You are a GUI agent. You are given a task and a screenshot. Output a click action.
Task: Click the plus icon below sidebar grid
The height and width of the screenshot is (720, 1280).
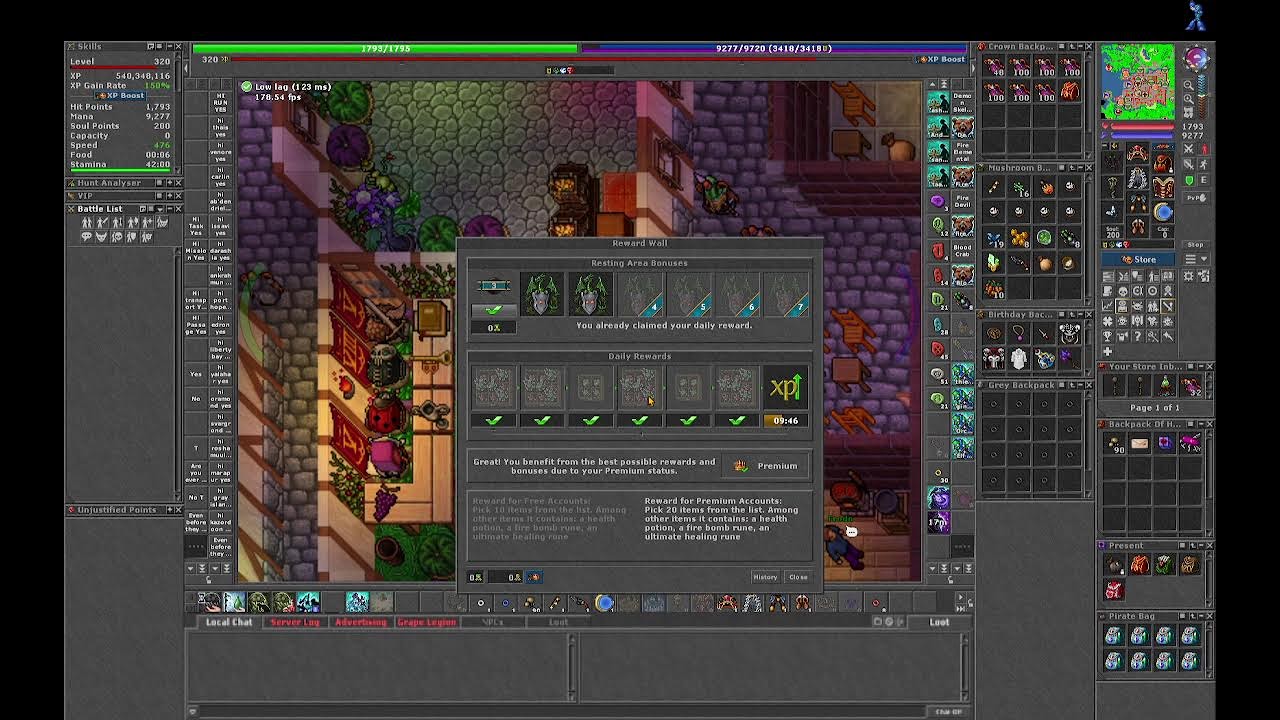pos(1108,351)
